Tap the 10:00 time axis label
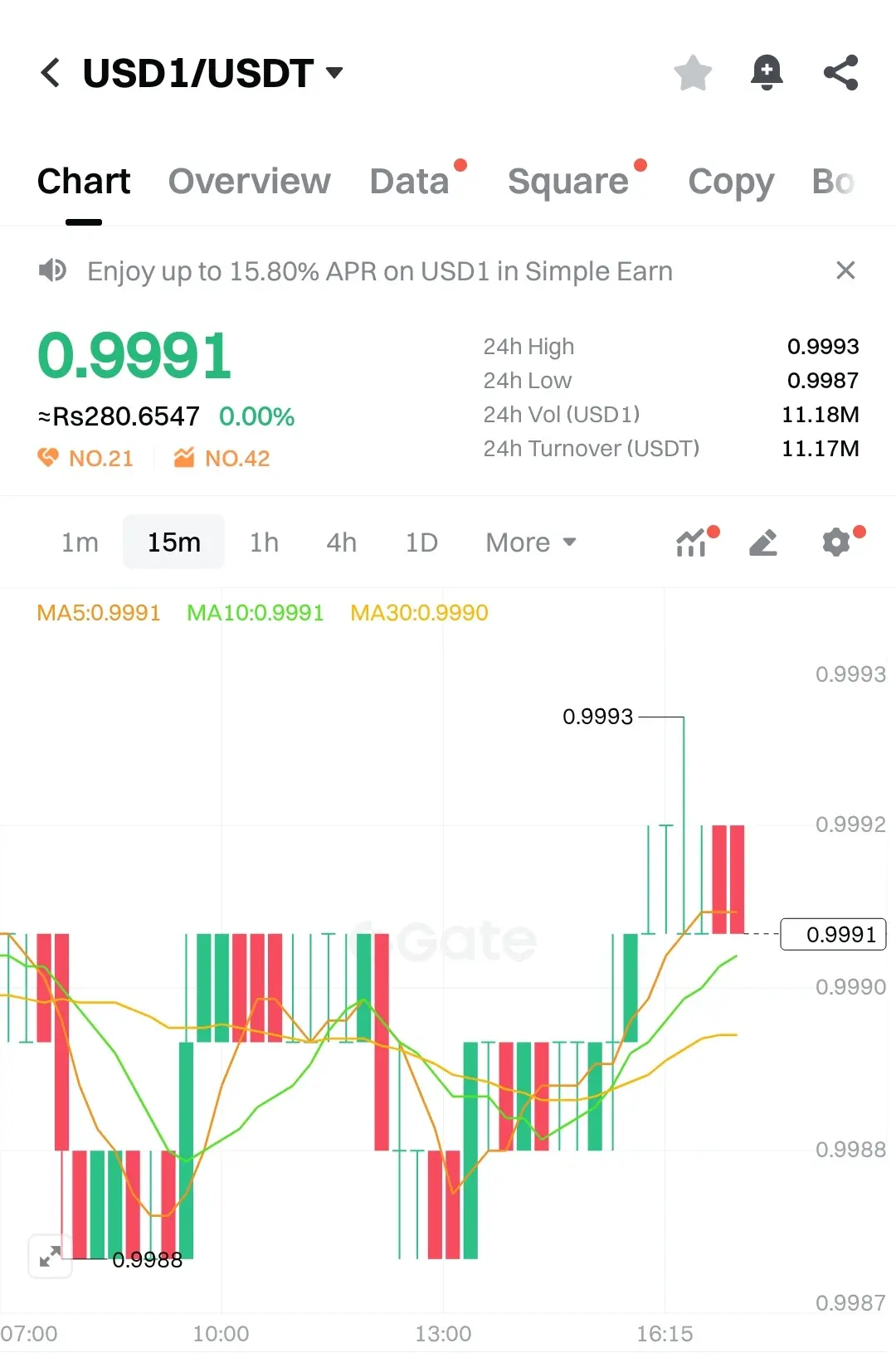This screenshot has height=1367, width=896. click(x=221, y=1334)
